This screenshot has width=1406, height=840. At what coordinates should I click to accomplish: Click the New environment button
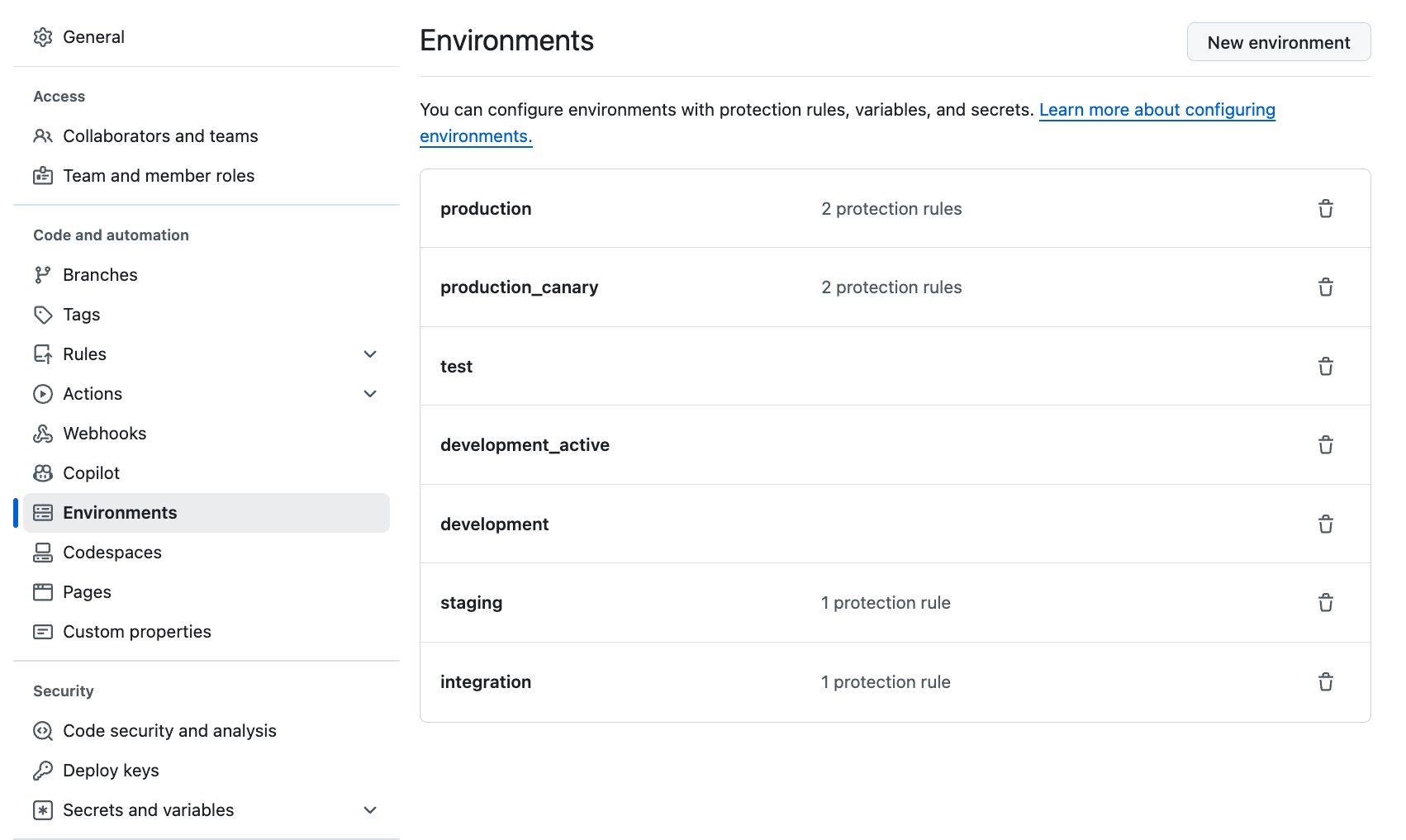(1278, 42)
